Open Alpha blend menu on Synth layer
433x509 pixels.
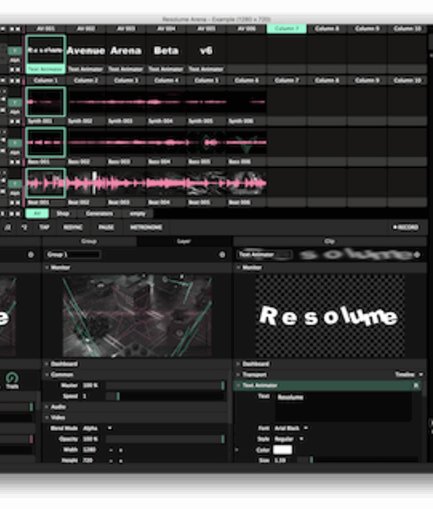click(14, 112)
